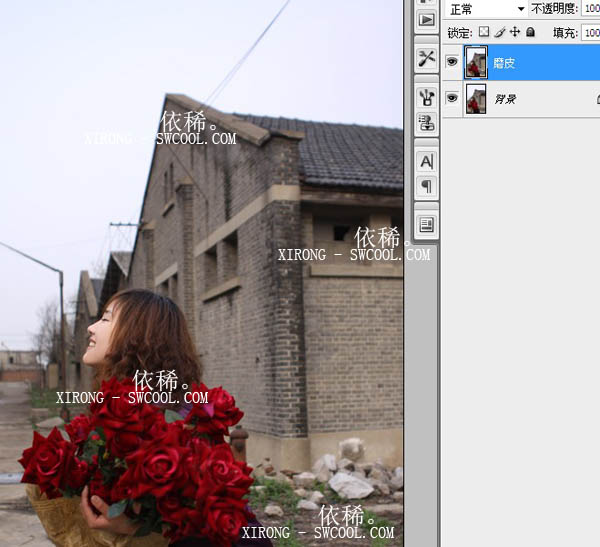Click the 填充 fill value field
The height and width of the screenshot is (547, 600).
590,32
